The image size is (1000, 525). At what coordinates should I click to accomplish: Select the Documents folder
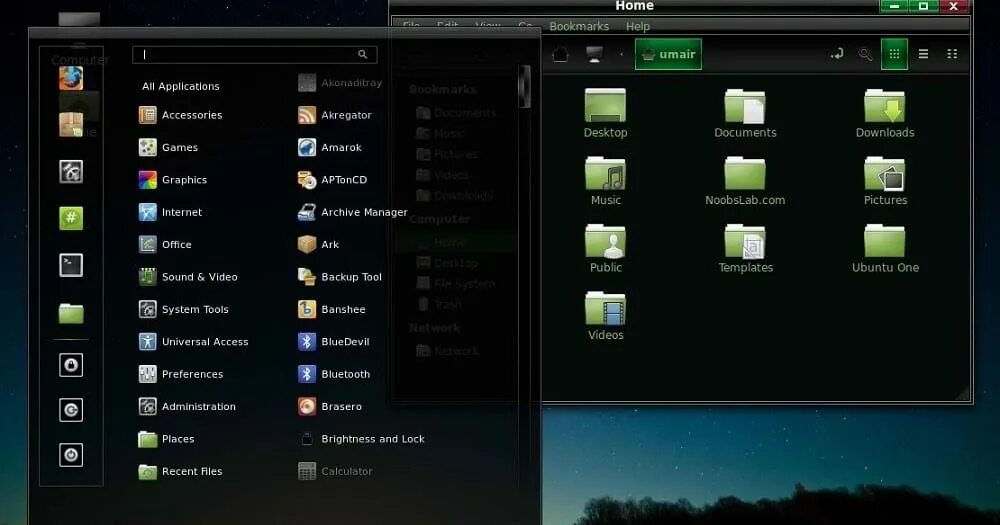pyautogui.click(x=745, y=114)
